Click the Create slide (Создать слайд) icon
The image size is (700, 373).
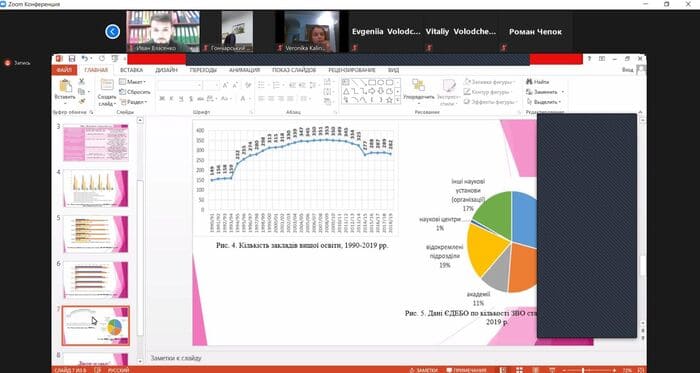tap(107, 85)
